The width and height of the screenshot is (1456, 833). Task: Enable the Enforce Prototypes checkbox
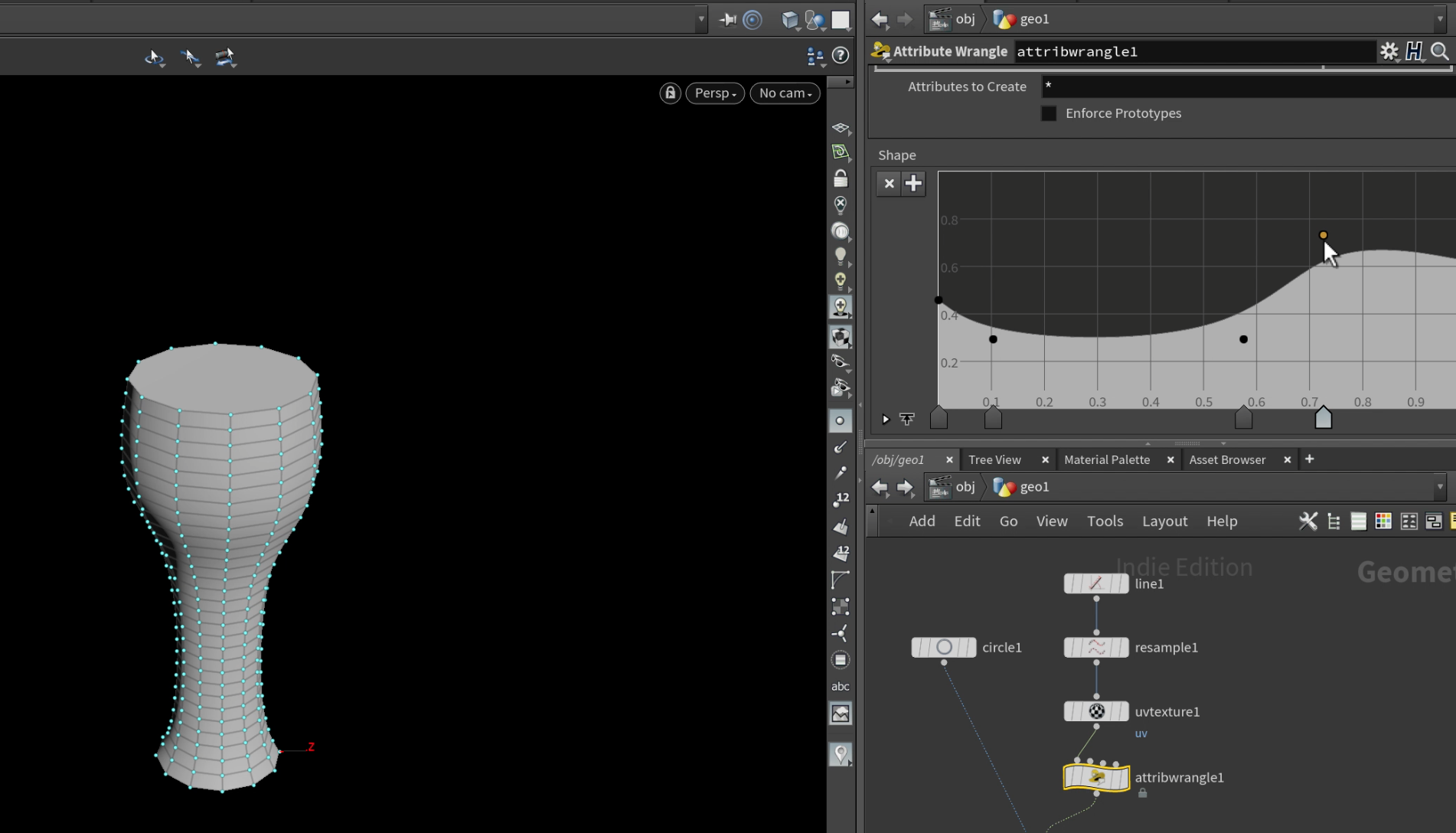point(1049,113)
